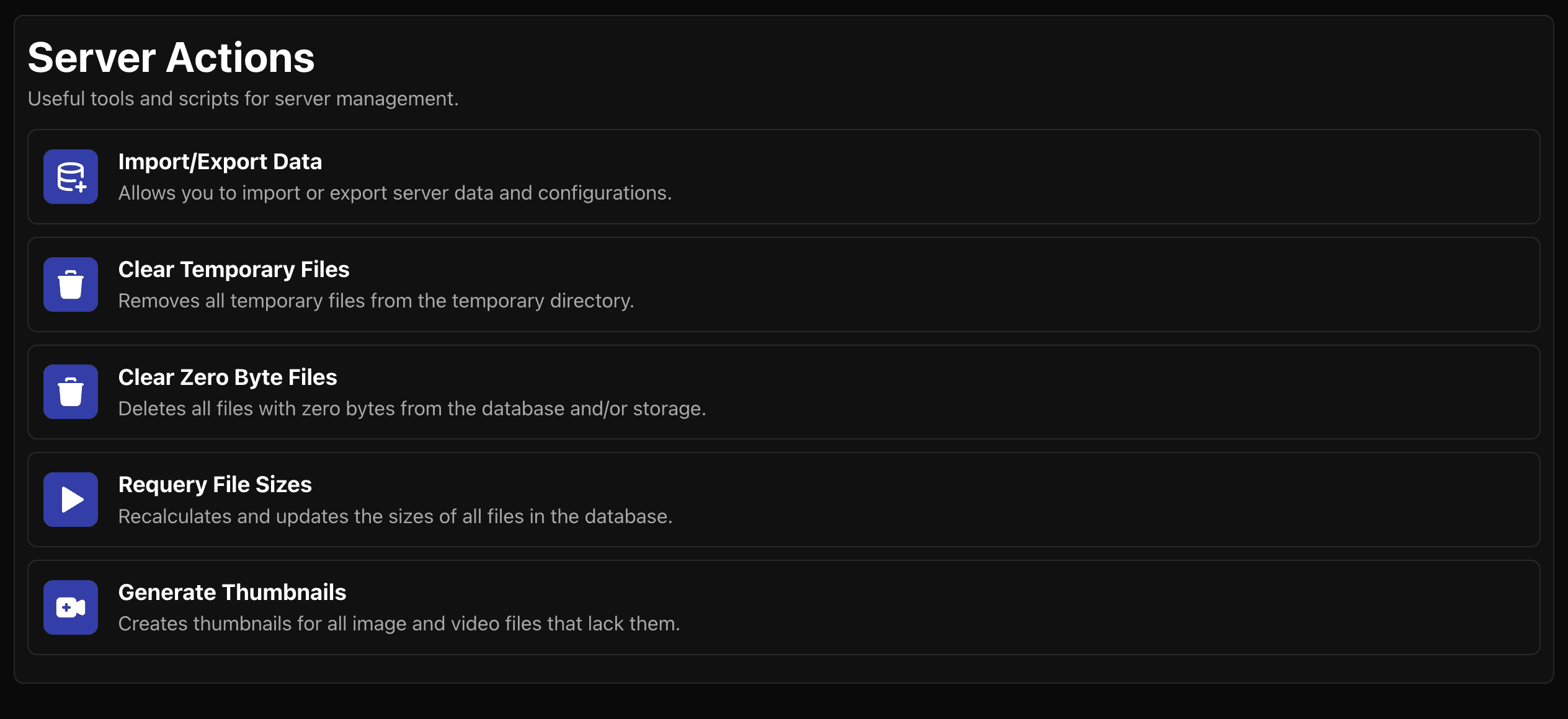Run the Import/Export Data action

pos(784,177)
